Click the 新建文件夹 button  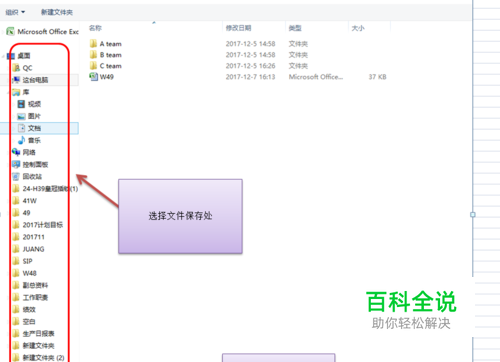pos(57,12)
